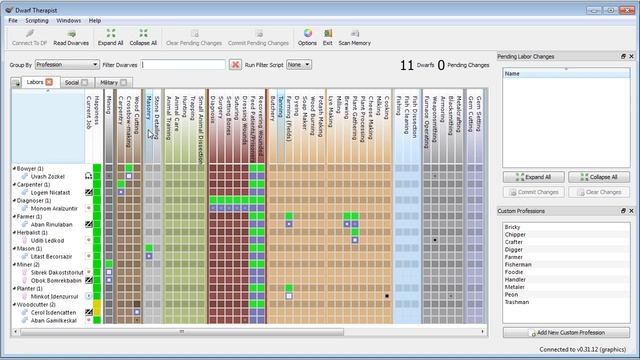
Task: Click the horizontal scrollbar thumb under grid
Action: pyautogui.click(x=182, y=331)
